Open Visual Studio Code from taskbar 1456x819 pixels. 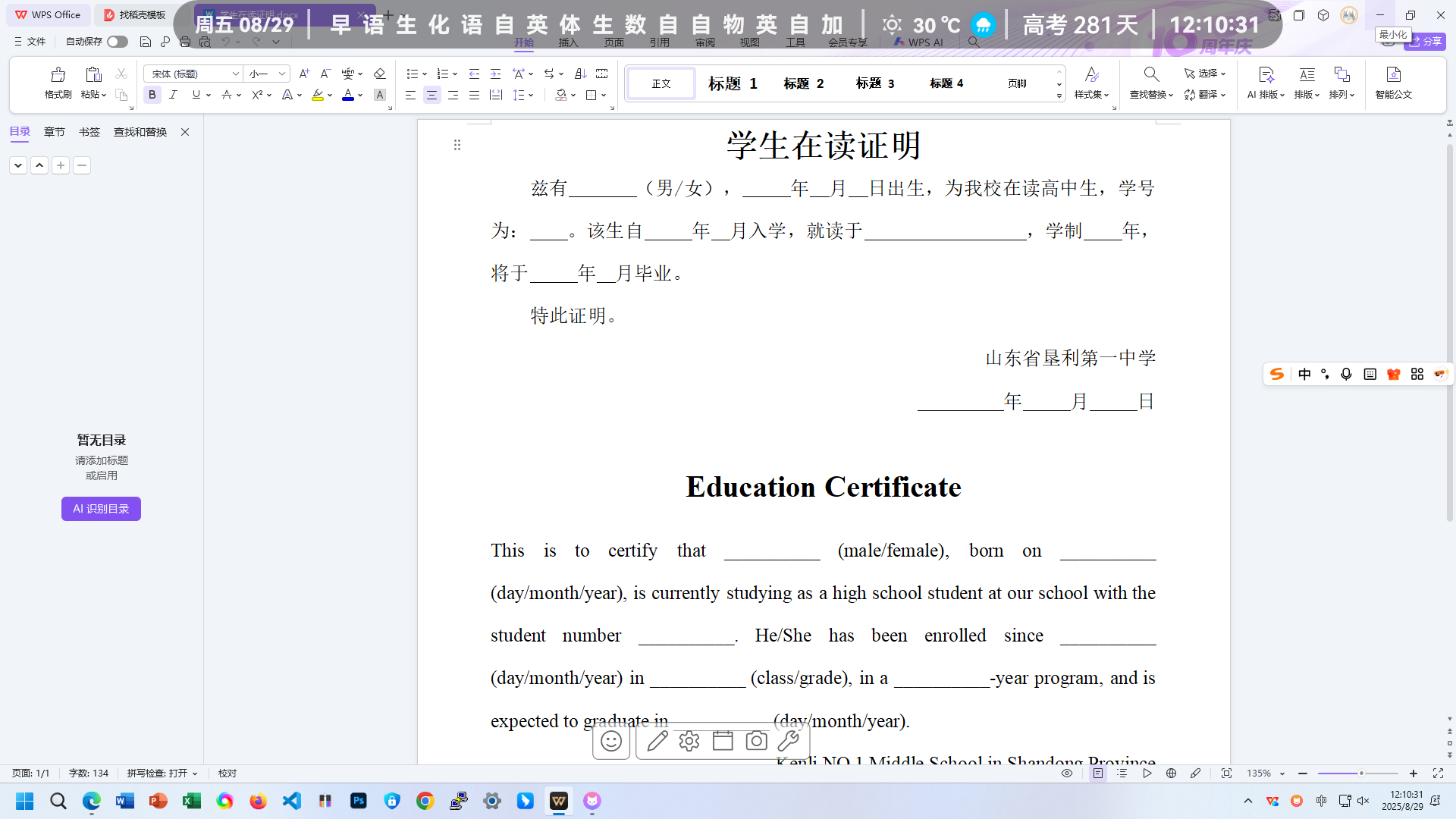pyautogui.click(x=292, y=801)
